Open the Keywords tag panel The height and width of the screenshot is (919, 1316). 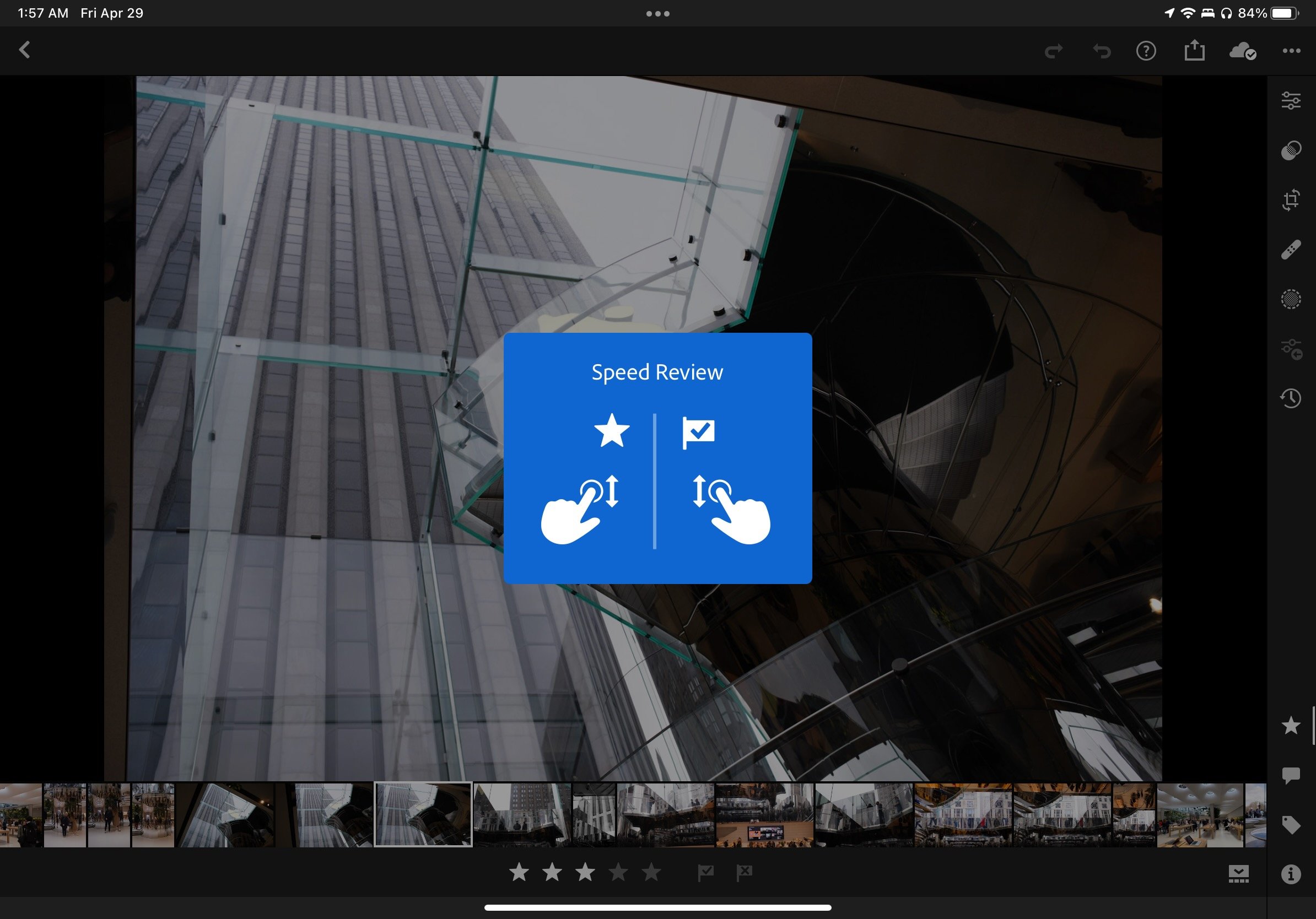[1291, 825]
